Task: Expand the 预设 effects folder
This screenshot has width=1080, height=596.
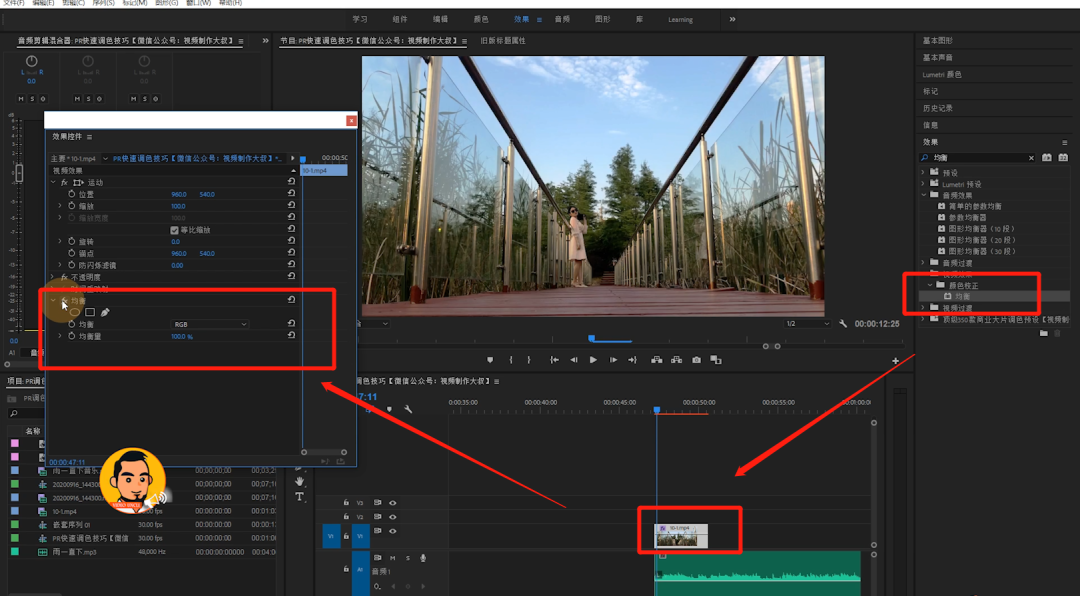Action: pyautogui.click(x=923, y=172)
